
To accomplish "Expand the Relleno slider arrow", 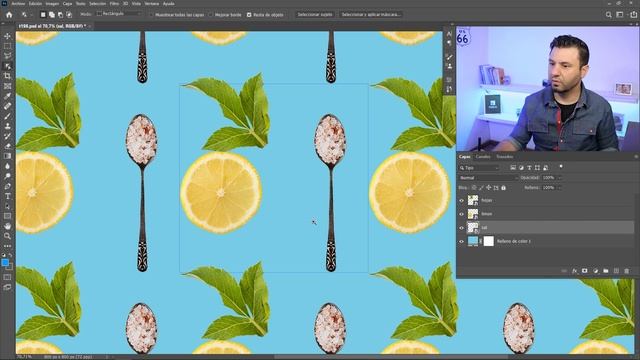I will pos(560,188).
